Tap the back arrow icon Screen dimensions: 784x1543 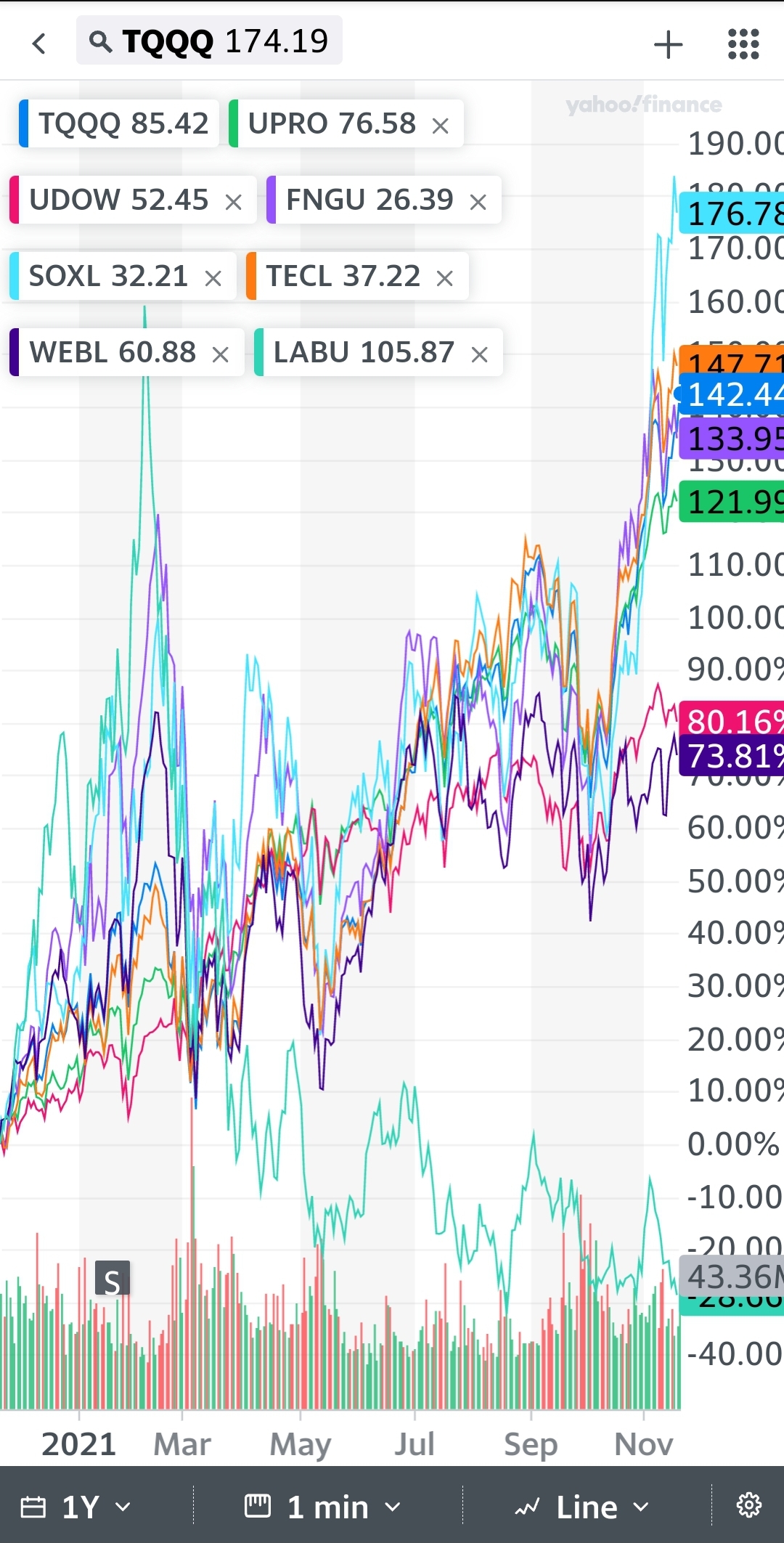(39, 44)
